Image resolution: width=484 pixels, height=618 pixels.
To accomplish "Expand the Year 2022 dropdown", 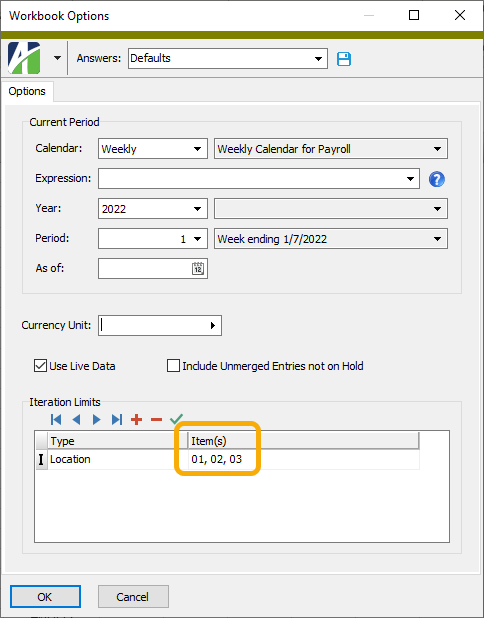I will coord(197,209).
